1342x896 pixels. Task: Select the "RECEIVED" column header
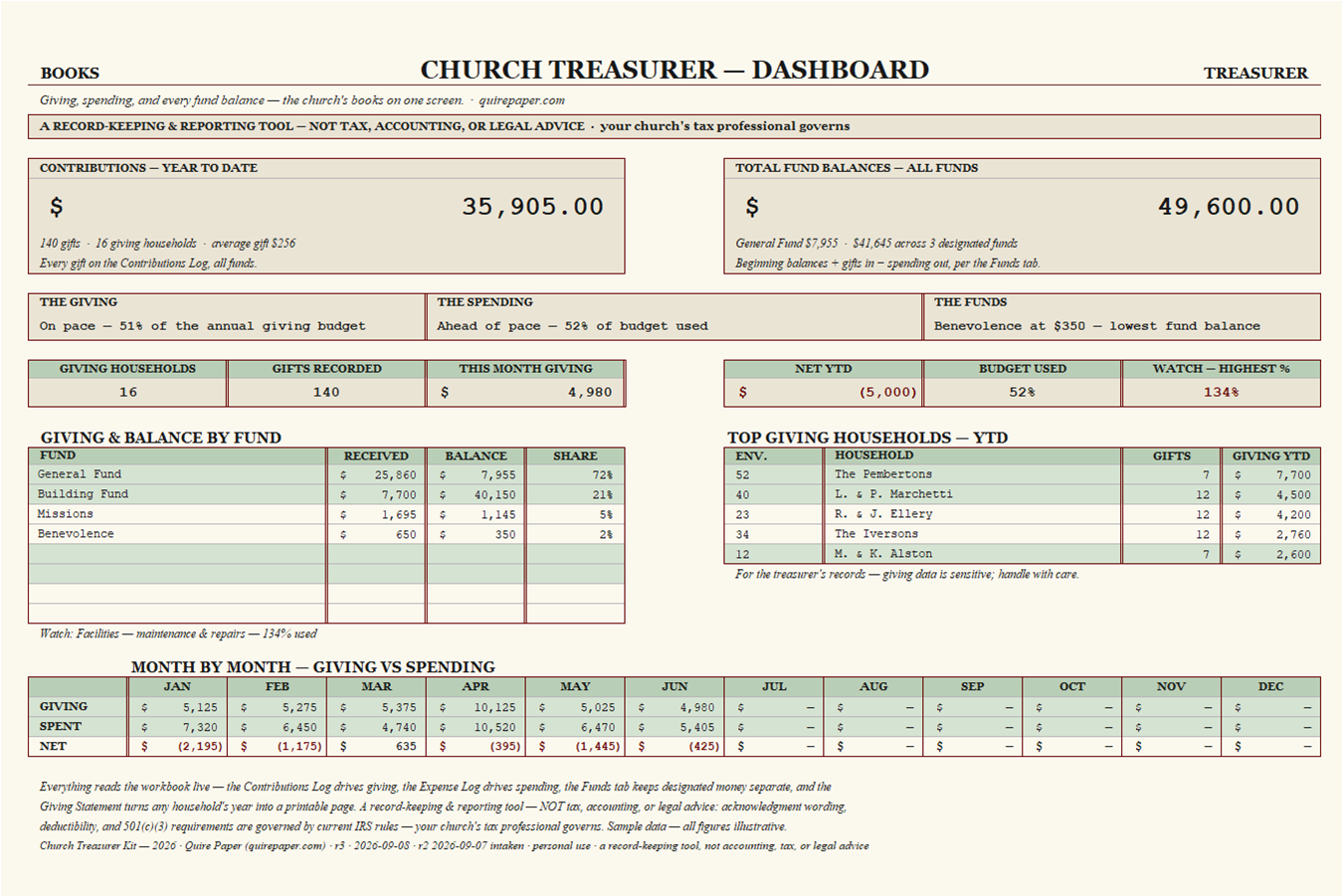click(376, 456)
